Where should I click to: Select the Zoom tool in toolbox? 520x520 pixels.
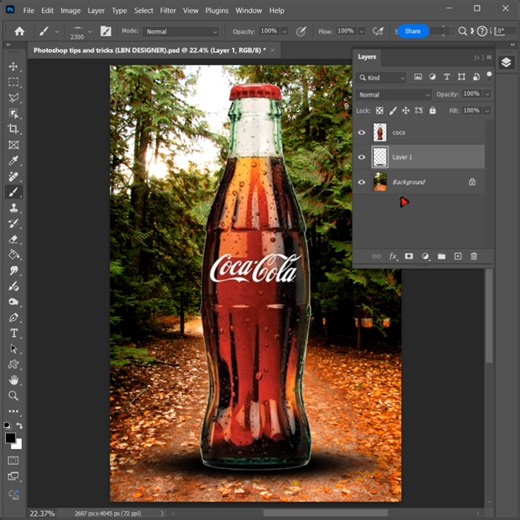point(13,396)
